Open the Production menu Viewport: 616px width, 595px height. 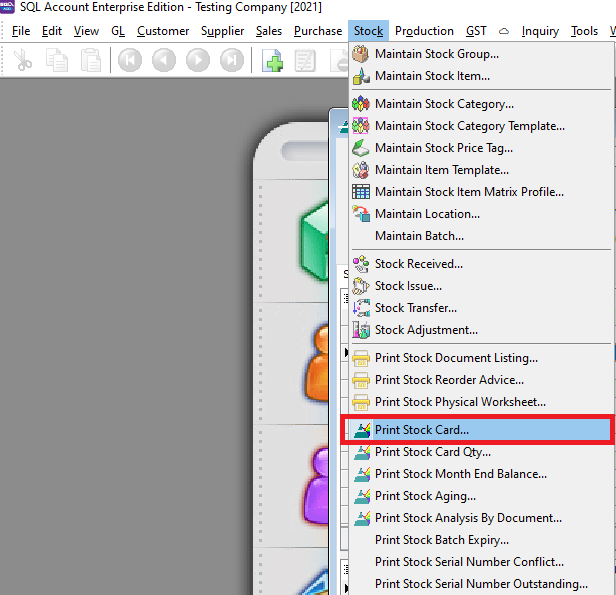pyautogui.click(x=424, y=31)
